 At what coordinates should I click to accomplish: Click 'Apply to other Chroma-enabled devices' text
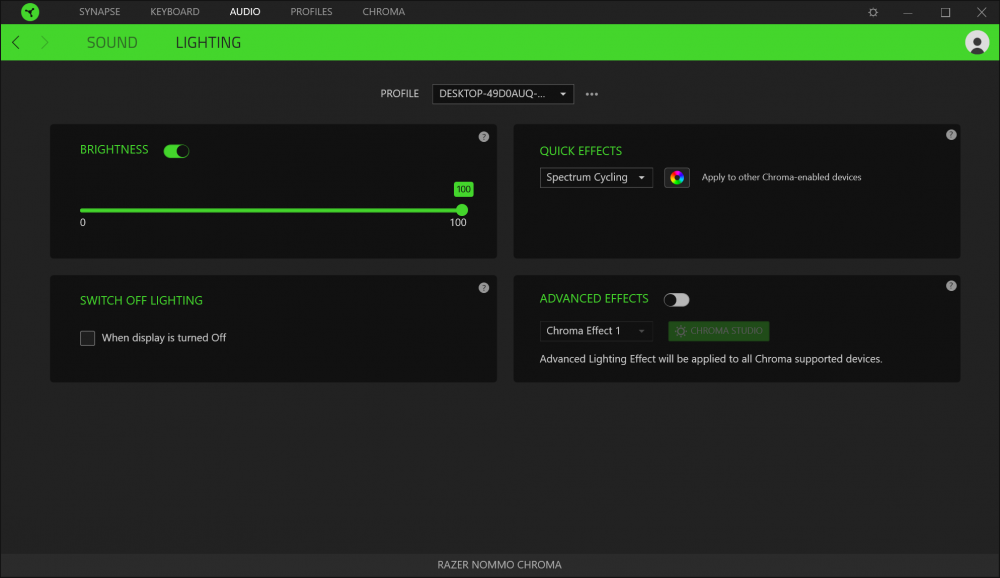pos(781,177)
